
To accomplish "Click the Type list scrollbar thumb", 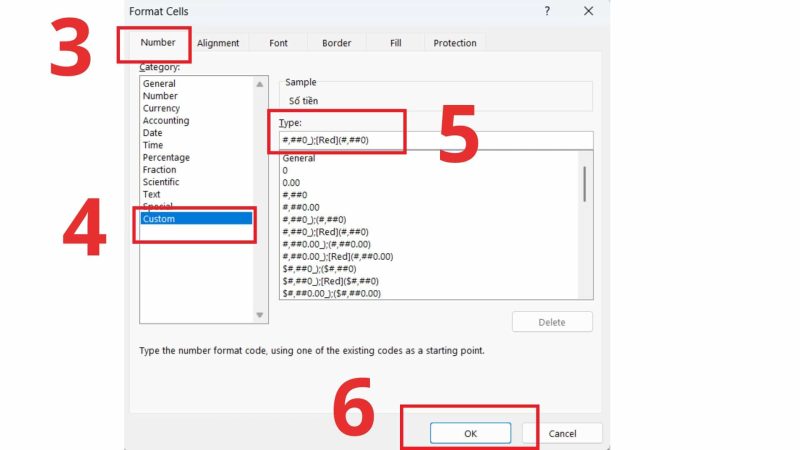I will (585, 184).
